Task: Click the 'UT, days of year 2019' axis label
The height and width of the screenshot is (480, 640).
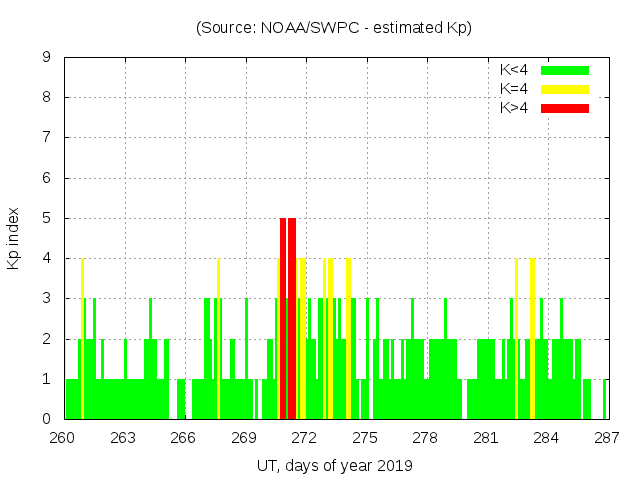Action: 334,465
